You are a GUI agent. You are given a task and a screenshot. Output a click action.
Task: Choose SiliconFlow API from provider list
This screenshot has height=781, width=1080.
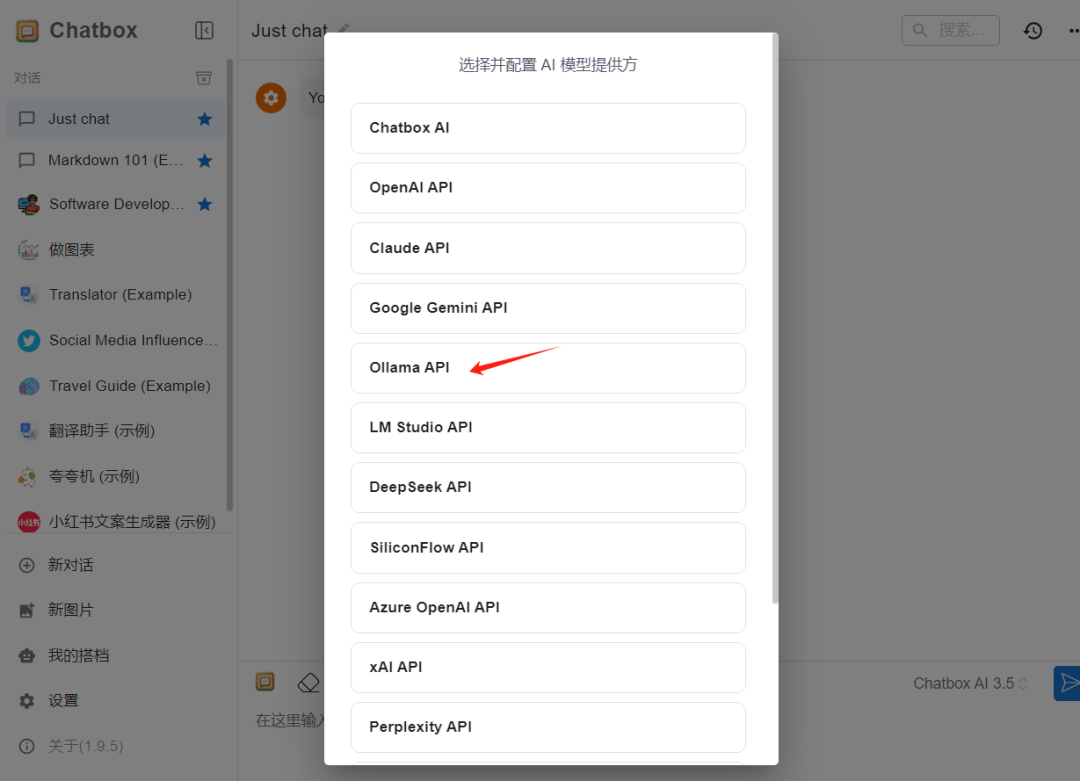click(548, 548)
